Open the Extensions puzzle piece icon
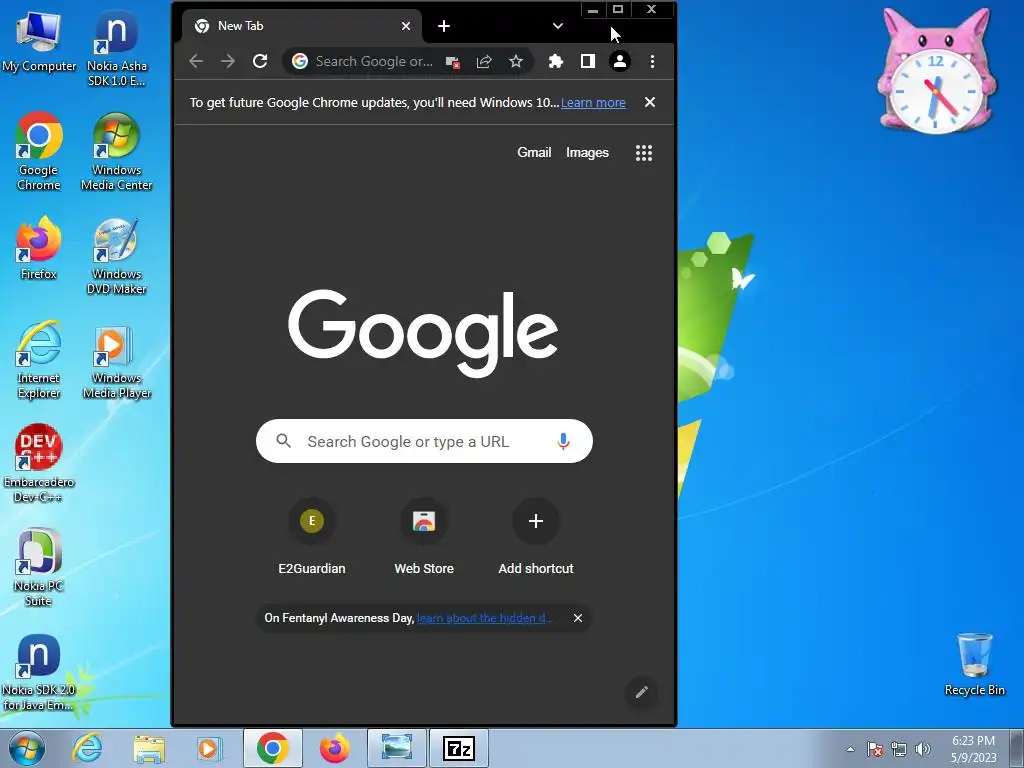 556,61
